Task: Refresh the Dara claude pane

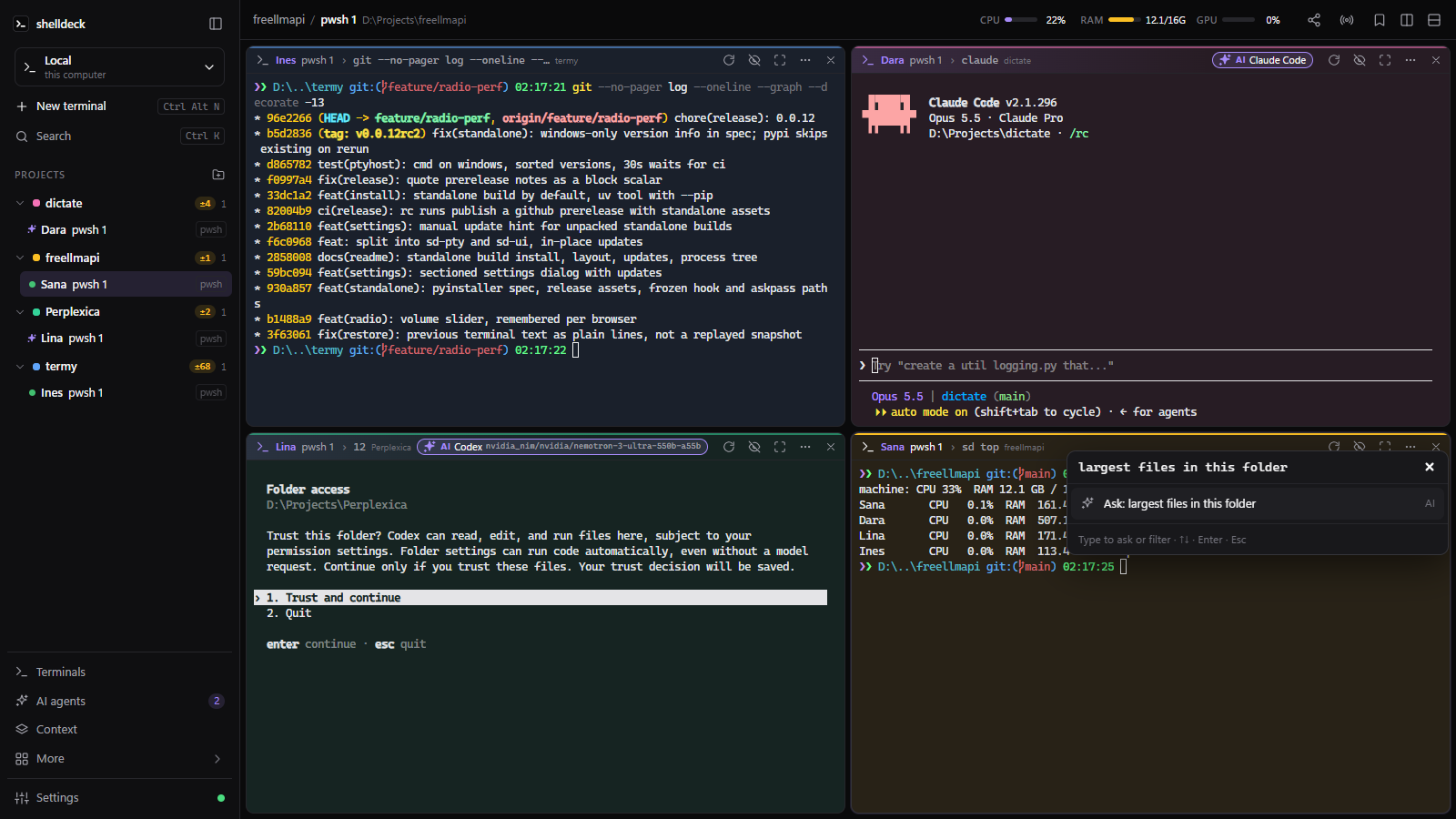Action: point(1334,60)
